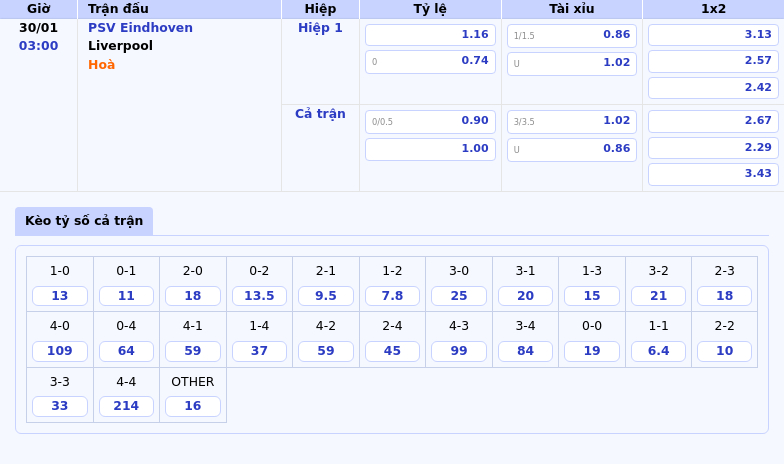Bet on 1-0 correct score at 13
This screenshot has height=464, width=784.
click(60, 296)
